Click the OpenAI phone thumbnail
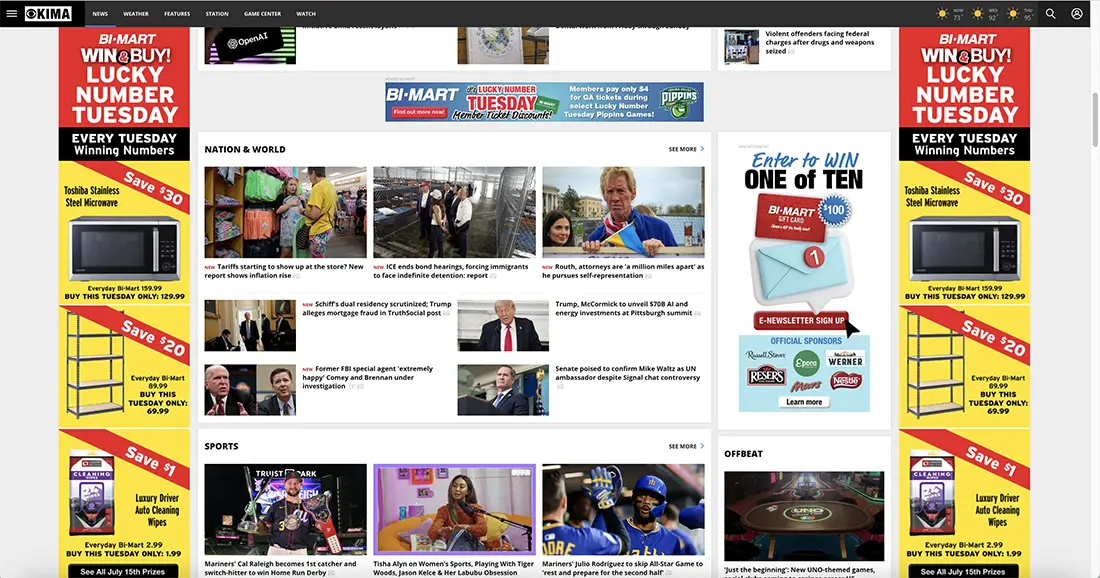Image resolution: width=1100 pixels, height=578 pixels. click(250, 46)
